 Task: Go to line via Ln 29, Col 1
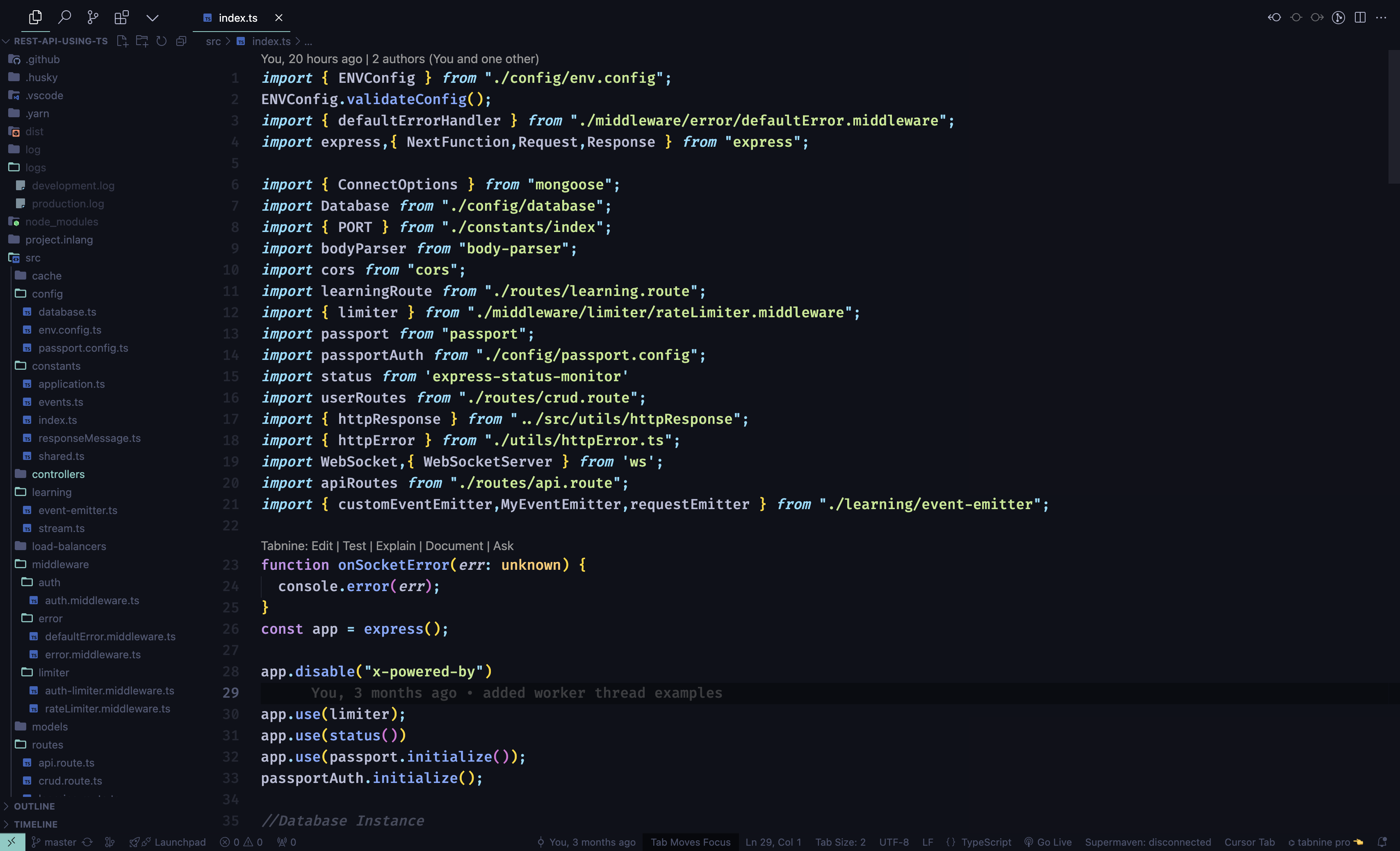pyautogui.click(x=773, y=842)
